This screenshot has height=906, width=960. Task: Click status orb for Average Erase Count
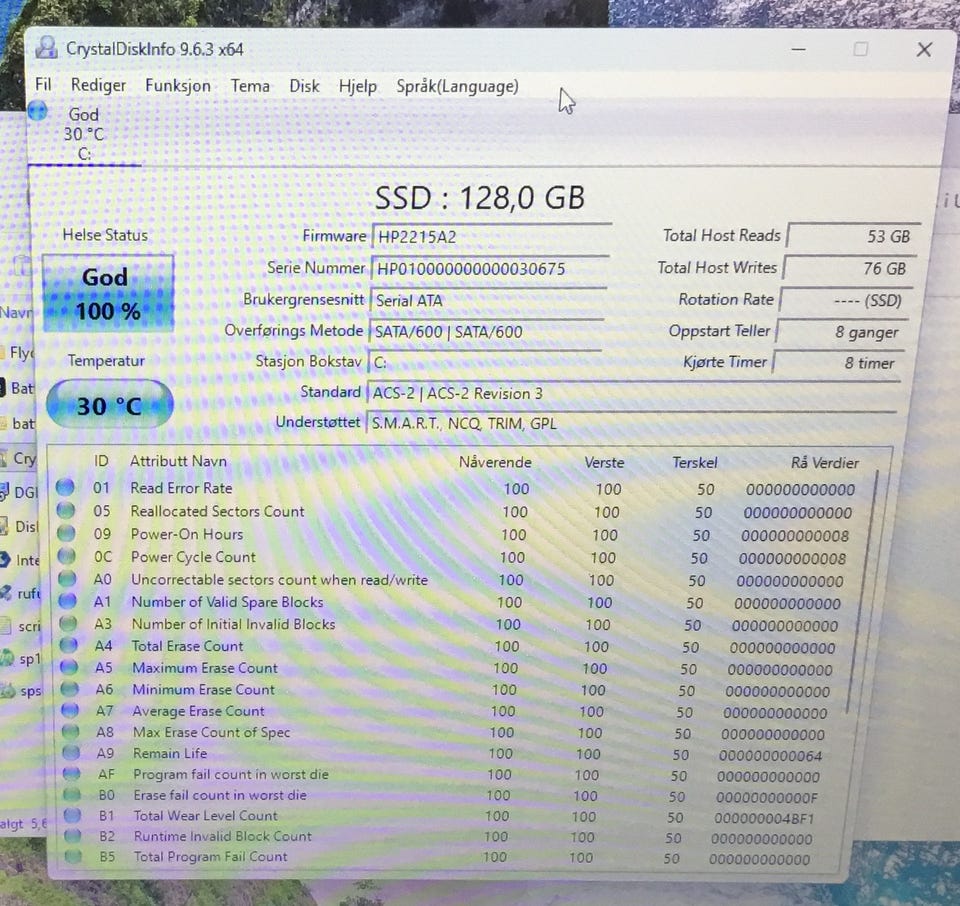(x=70, y=710)
